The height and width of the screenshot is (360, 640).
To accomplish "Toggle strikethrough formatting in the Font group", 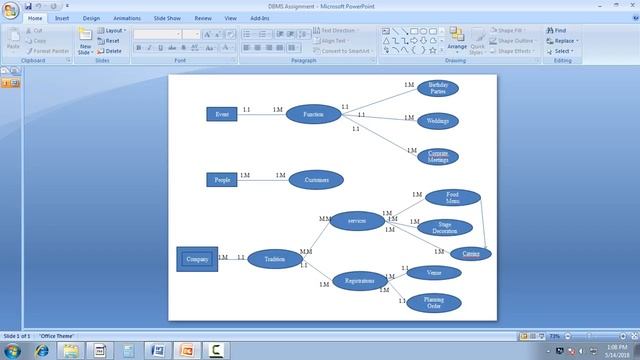I will click(x=172, y=48).
